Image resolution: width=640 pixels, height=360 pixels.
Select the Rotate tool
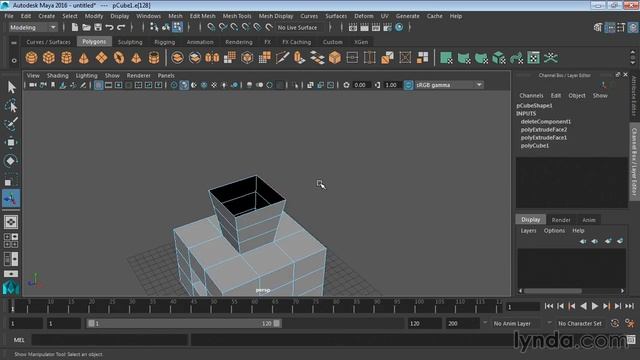pos(11,161)
